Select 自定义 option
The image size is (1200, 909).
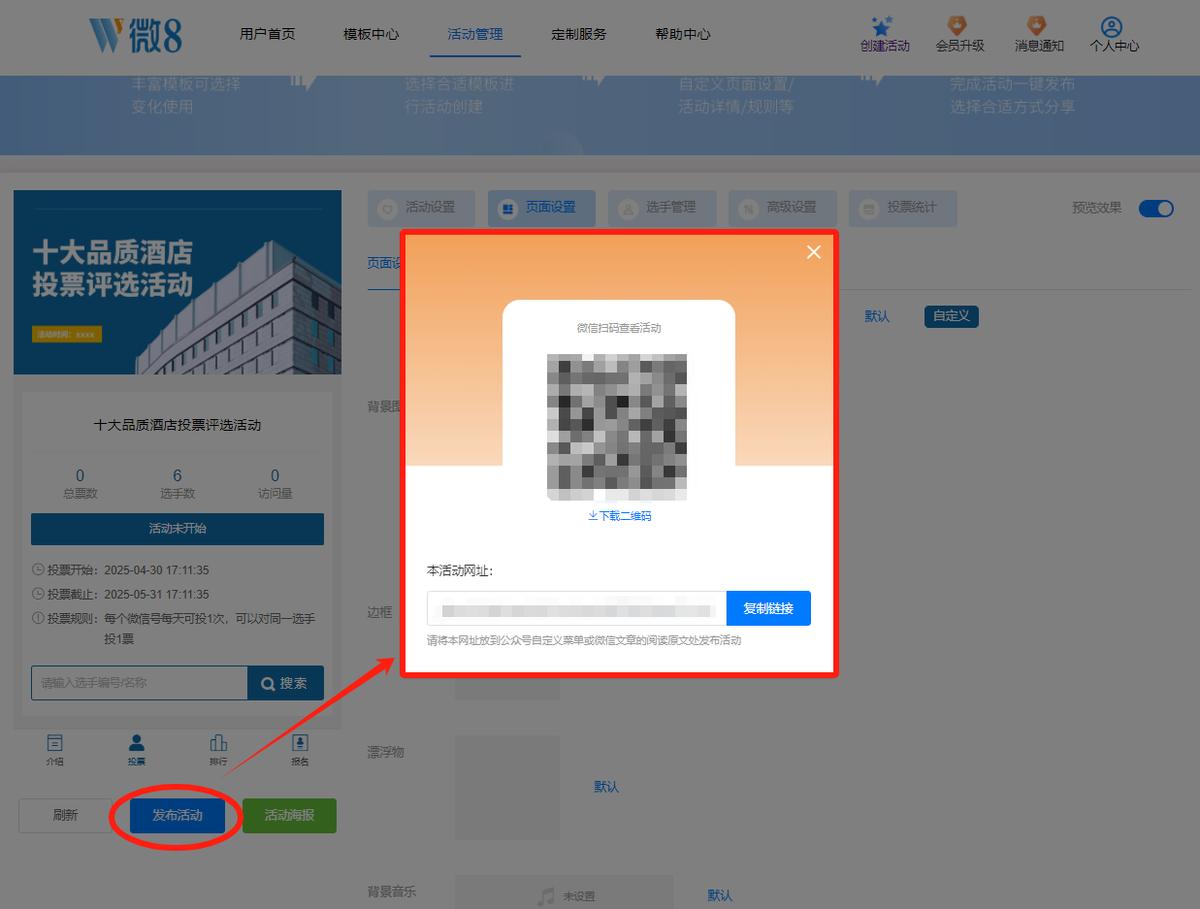[x=951, y=316]
